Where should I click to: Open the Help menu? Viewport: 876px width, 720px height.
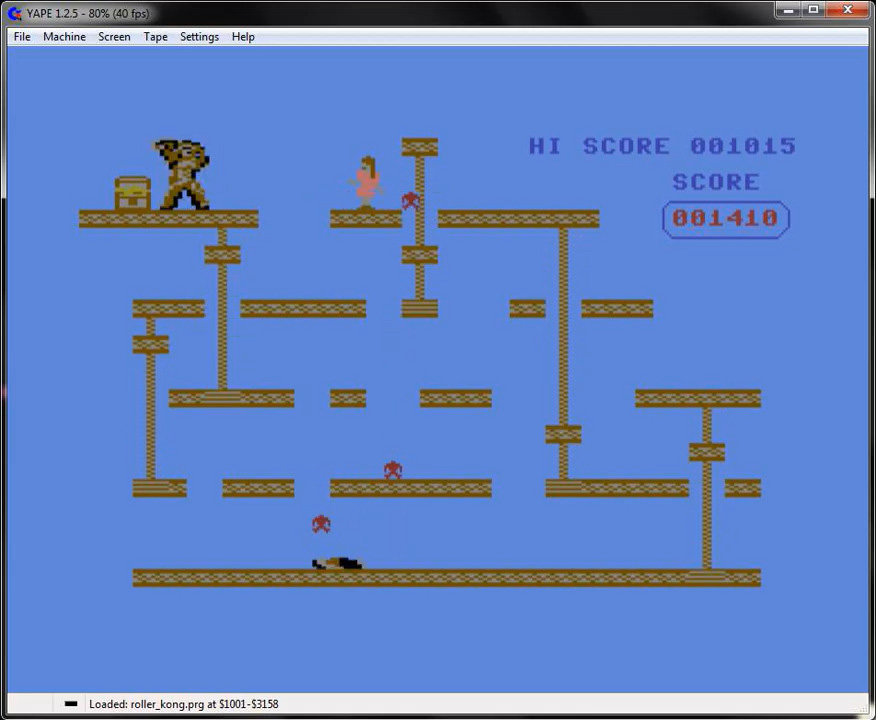(243, 37)
